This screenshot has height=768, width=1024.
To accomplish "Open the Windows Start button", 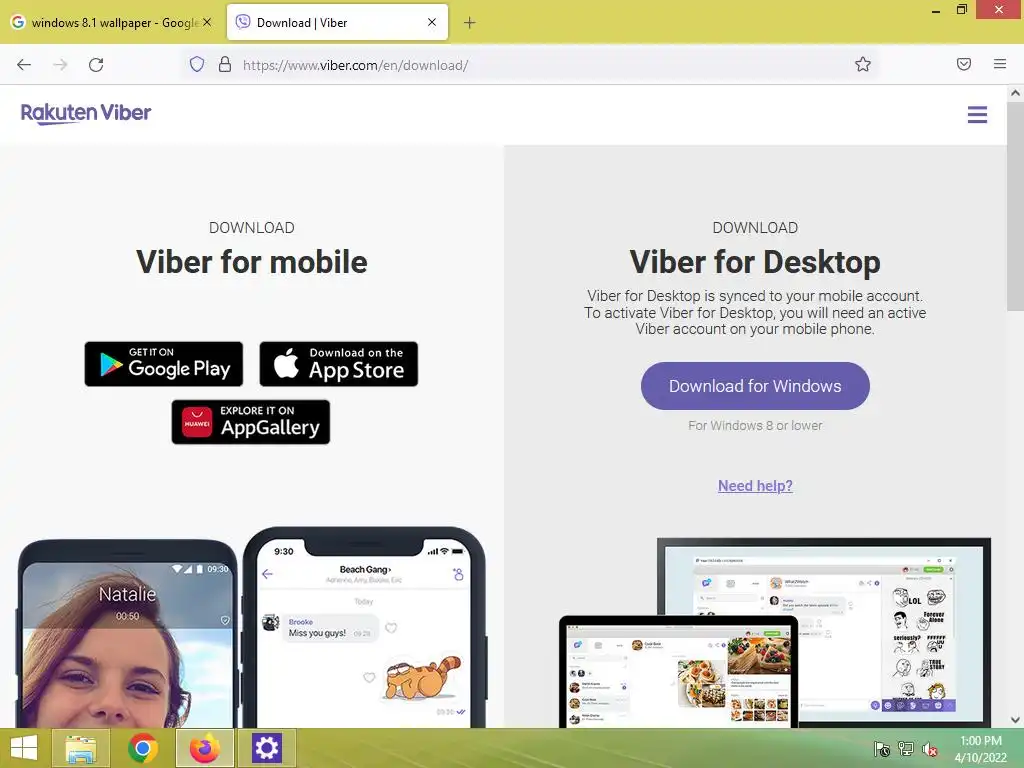I will coord(24,748).
